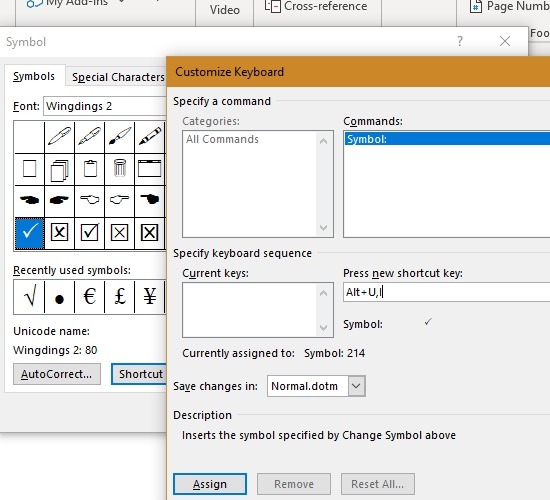
Task: Click the Video button in the ribbon
Action: point(225,10)
